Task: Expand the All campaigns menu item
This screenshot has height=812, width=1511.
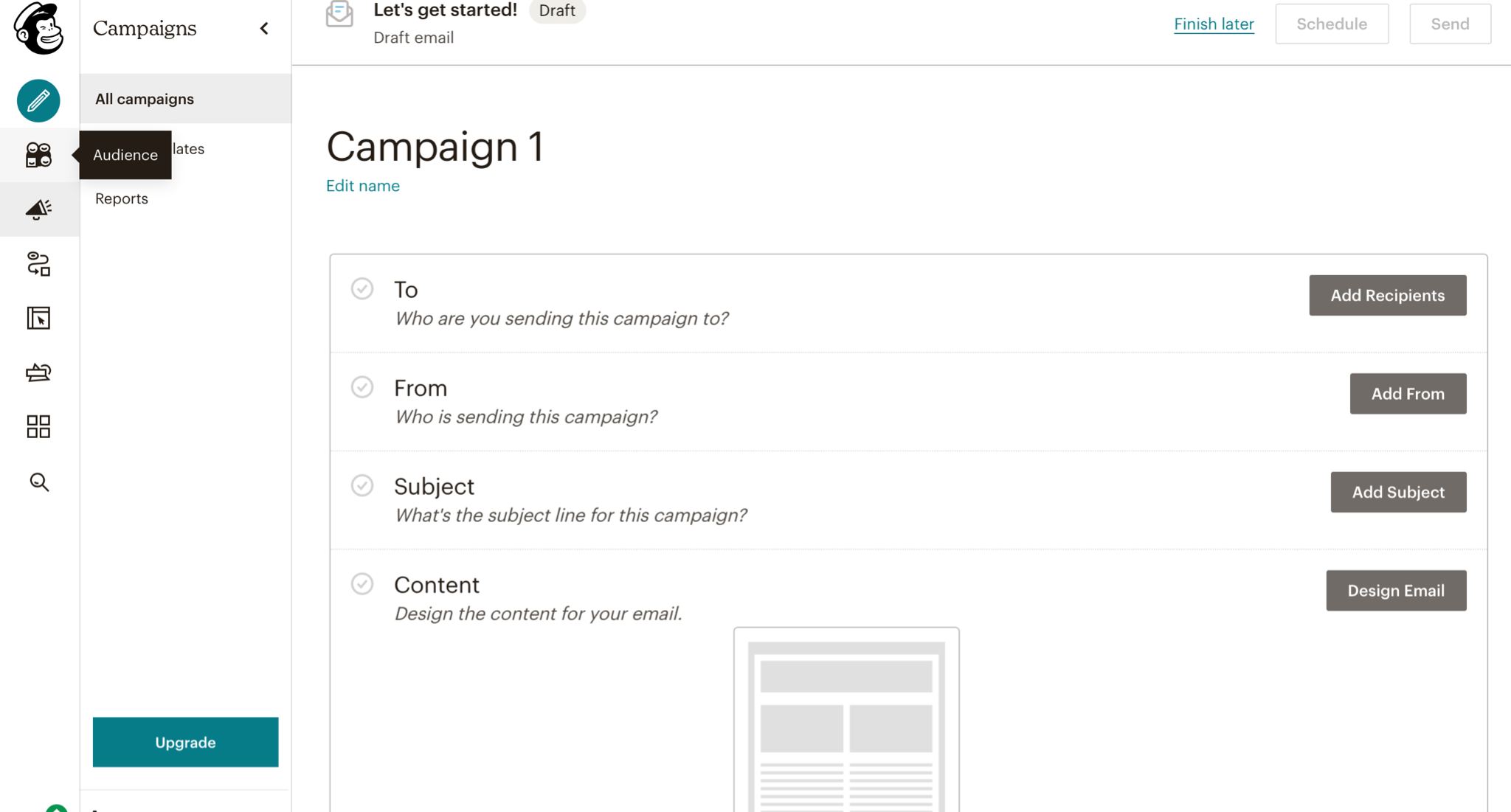Action: (x=145, y=98)
